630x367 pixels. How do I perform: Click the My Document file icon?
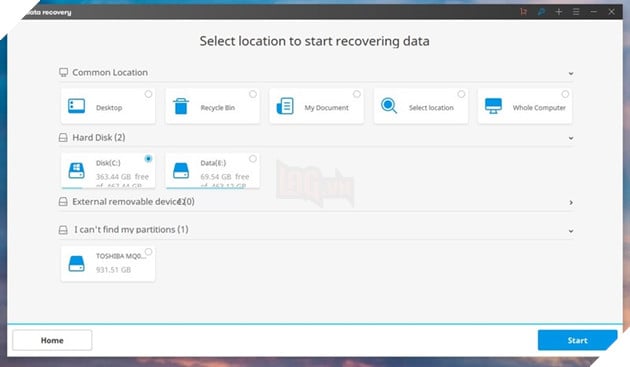(285, 106)
